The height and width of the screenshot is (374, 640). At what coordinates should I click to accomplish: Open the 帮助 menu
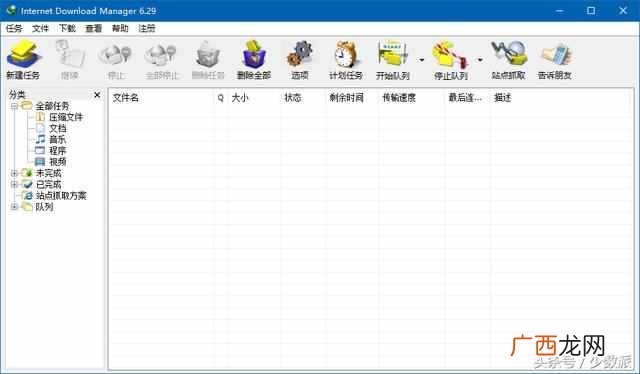coord(120,28)
